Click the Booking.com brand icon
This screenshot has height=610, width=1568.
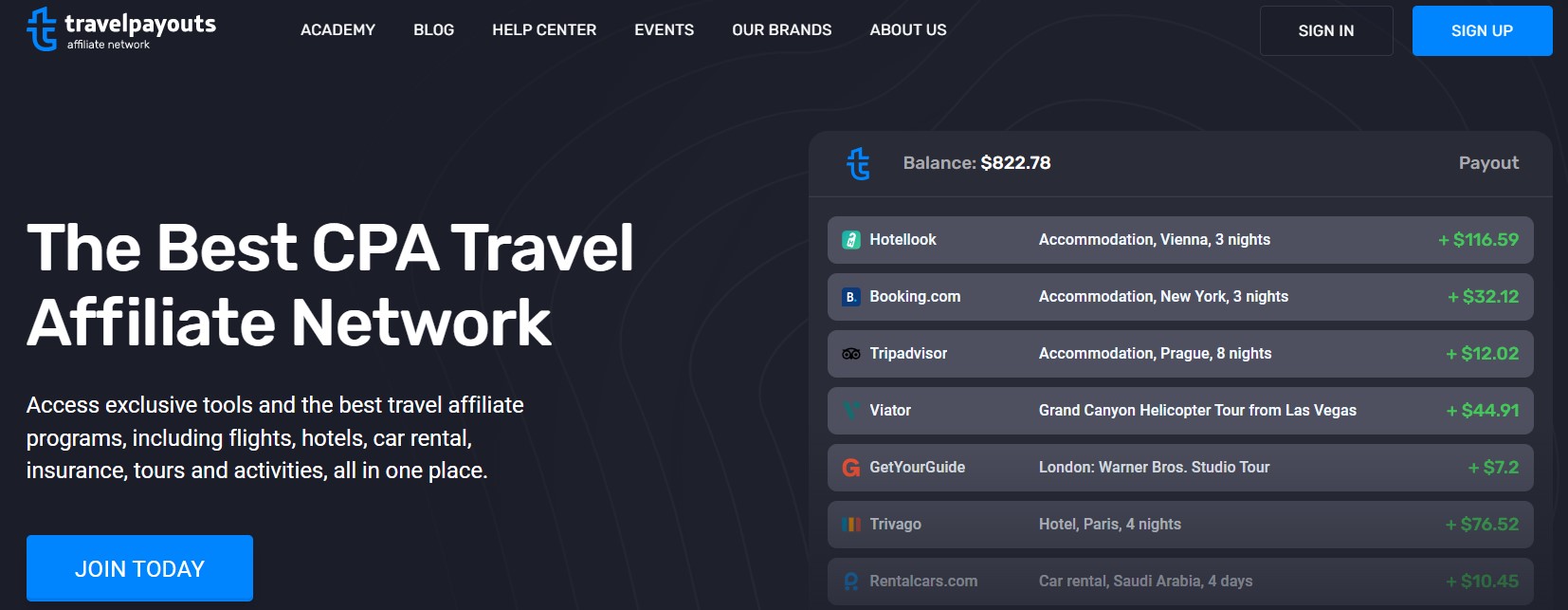[851, 297]
